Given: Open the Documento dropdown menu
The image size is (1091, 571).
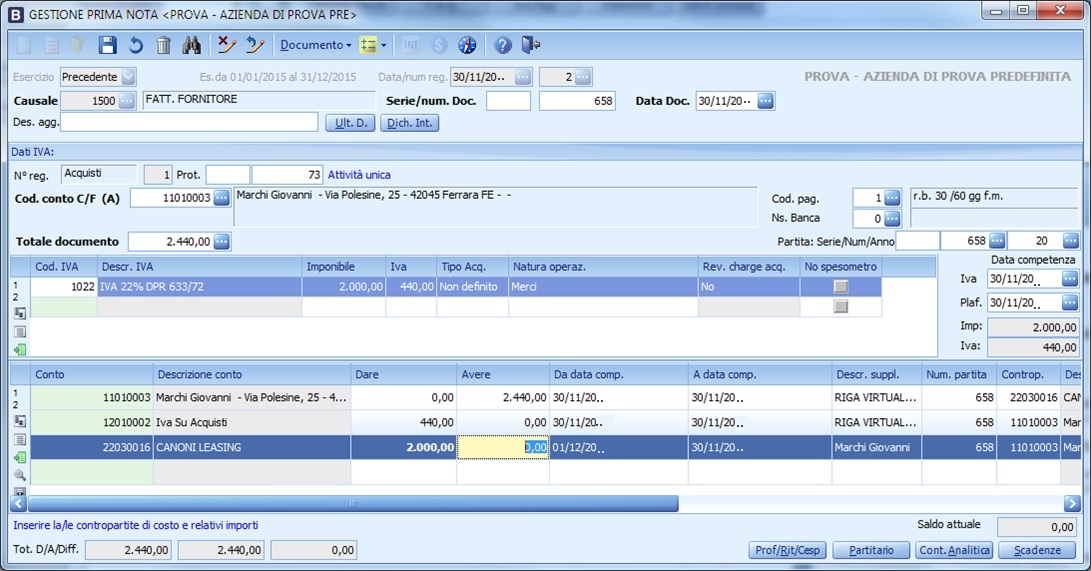Looking at the screenshot, I should (x=315, y=45).
